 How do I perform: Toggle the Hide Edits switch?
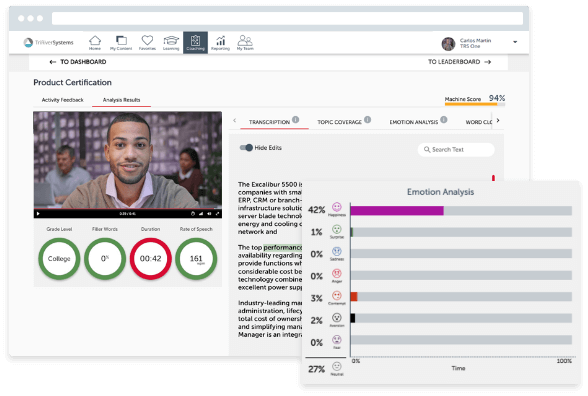tap(246, 148)
